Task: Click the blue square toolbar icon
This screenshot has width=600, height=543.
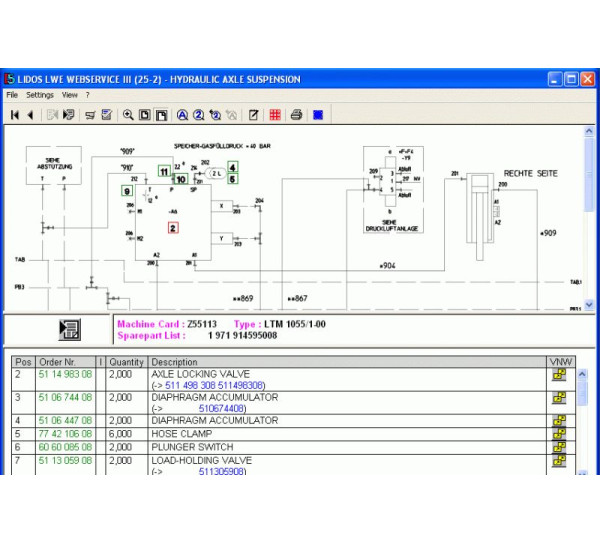Action: click(318, 115)
